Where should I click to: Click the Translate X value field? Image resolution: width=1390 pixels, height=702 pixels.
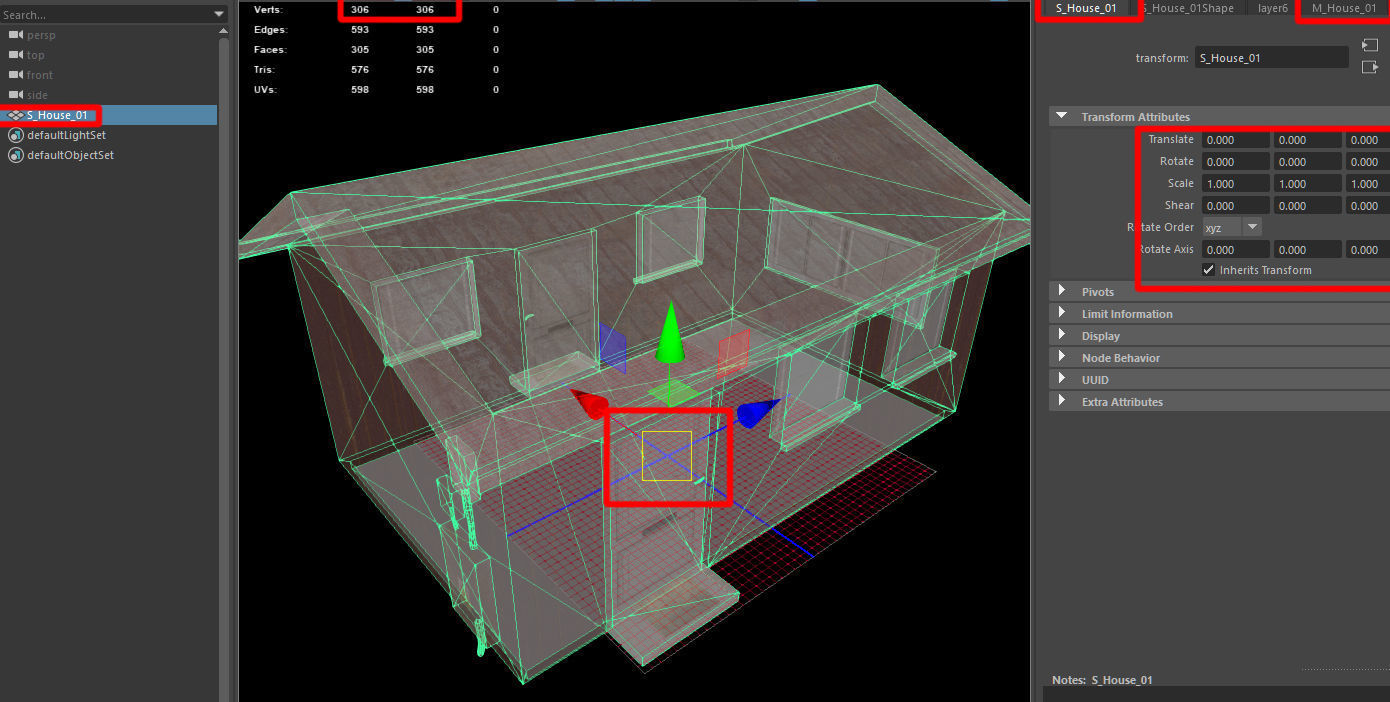(1236, 140)
